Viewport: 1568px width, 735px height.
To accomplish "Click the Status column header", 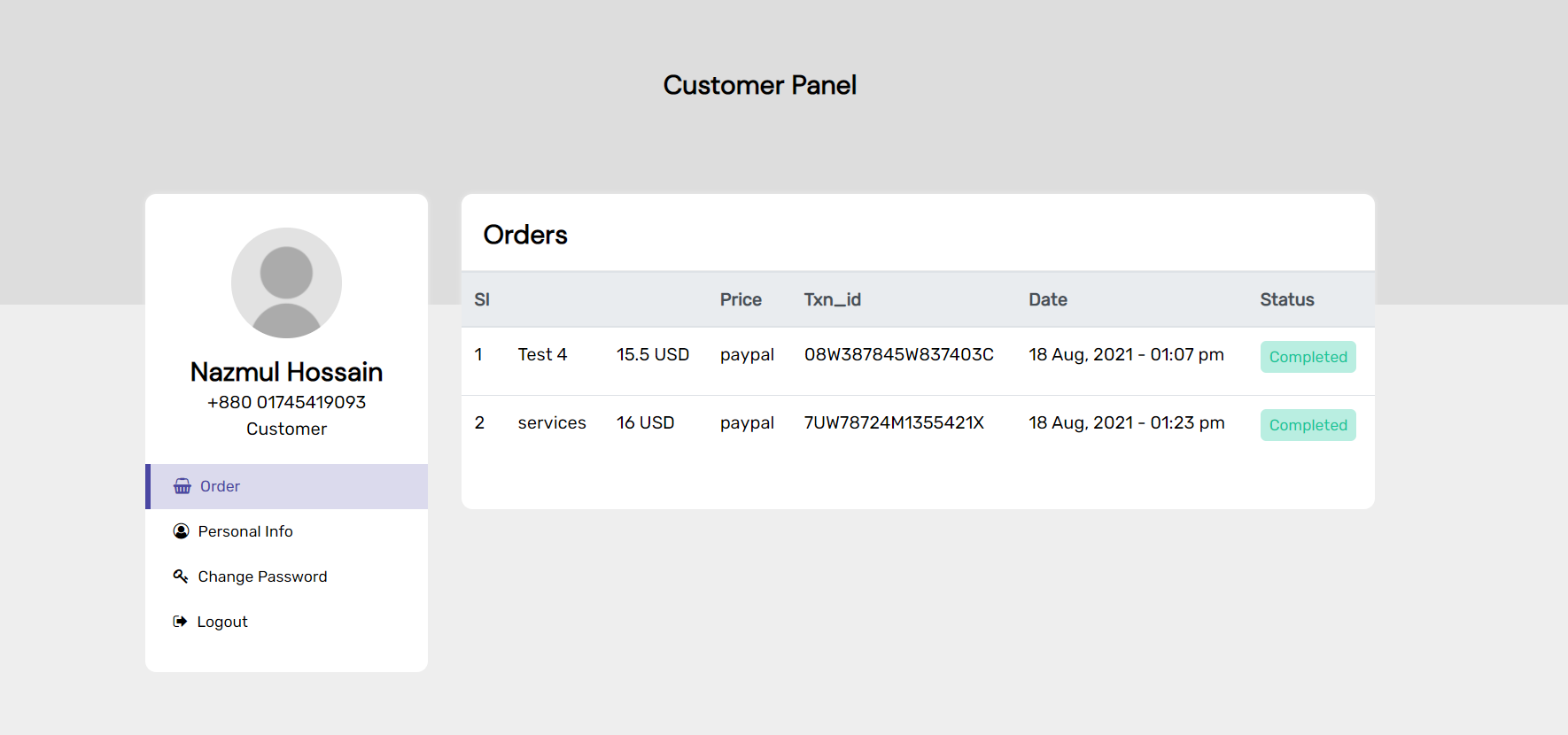I will (1286, 299).
